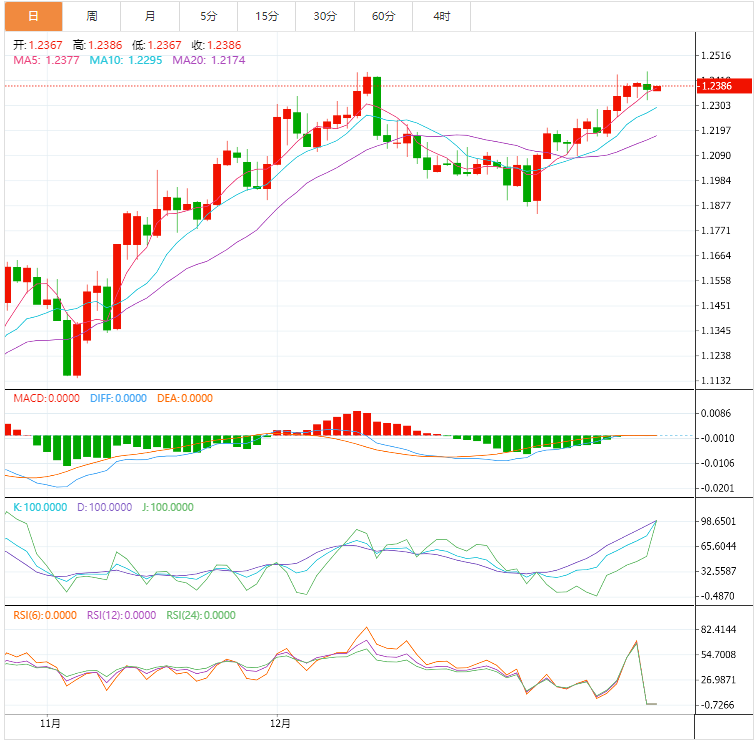
Task: Switch to the 60分 timeframe tab
Action: tap(383, 16)
